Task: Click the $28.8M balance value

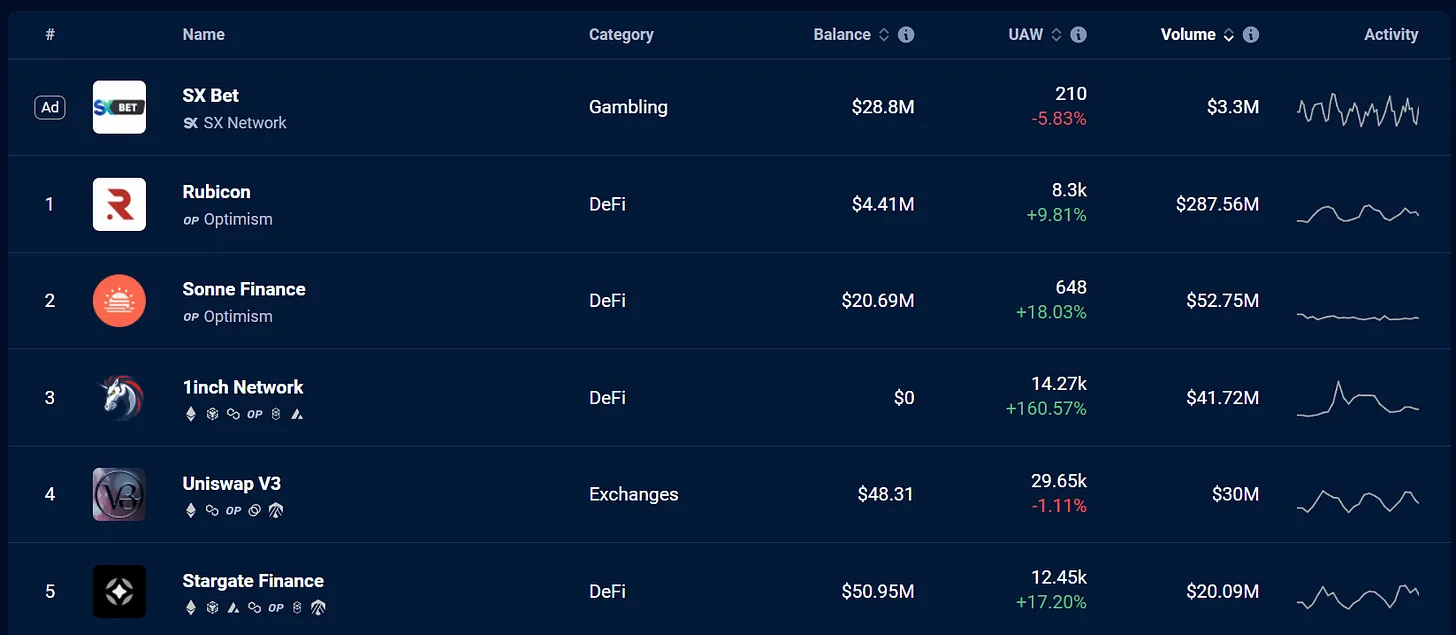Action: coord(883,107)
